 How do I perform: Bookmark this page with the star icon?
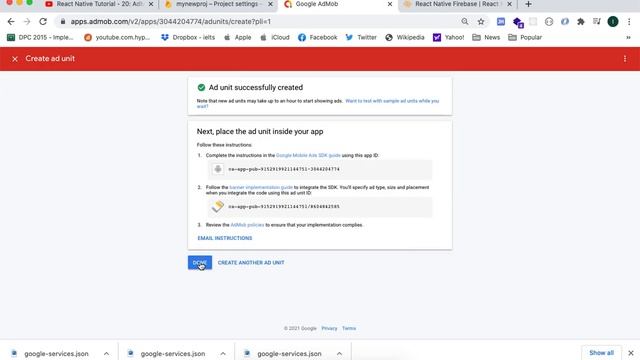[481, 22]
